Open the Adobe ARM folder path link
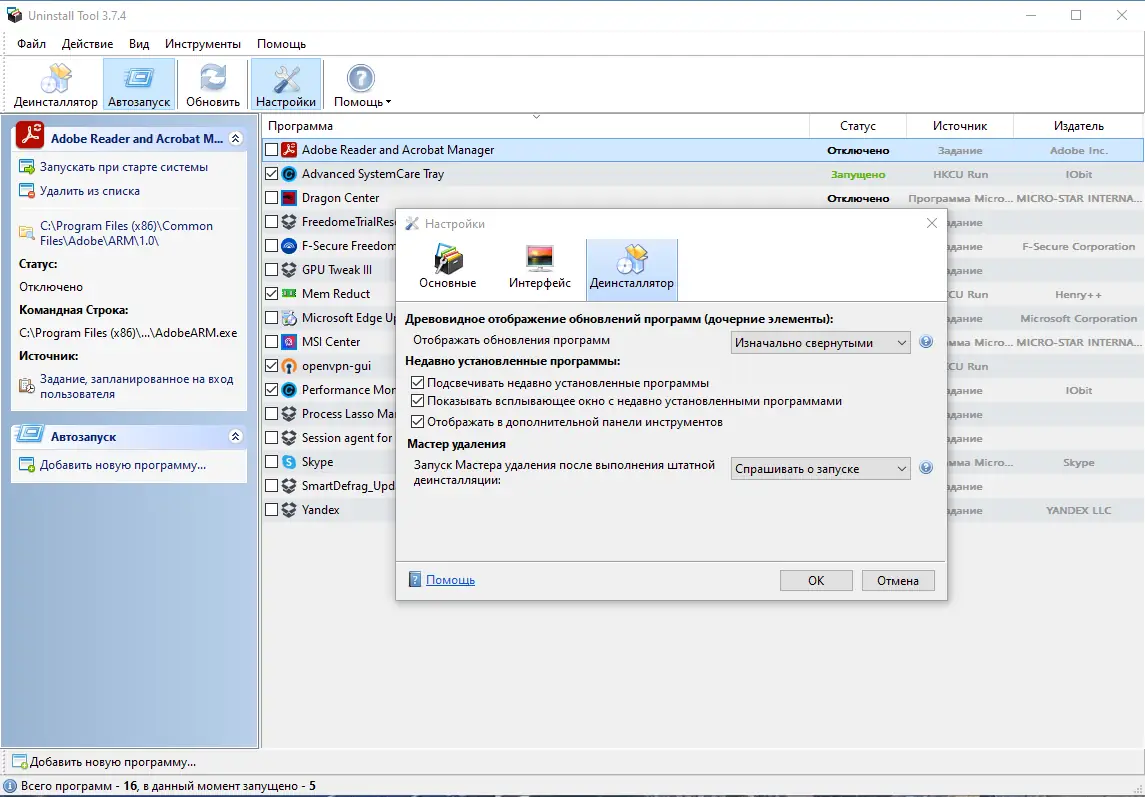The height and width of the screenshot is (797, 1145). click(126, 233)
